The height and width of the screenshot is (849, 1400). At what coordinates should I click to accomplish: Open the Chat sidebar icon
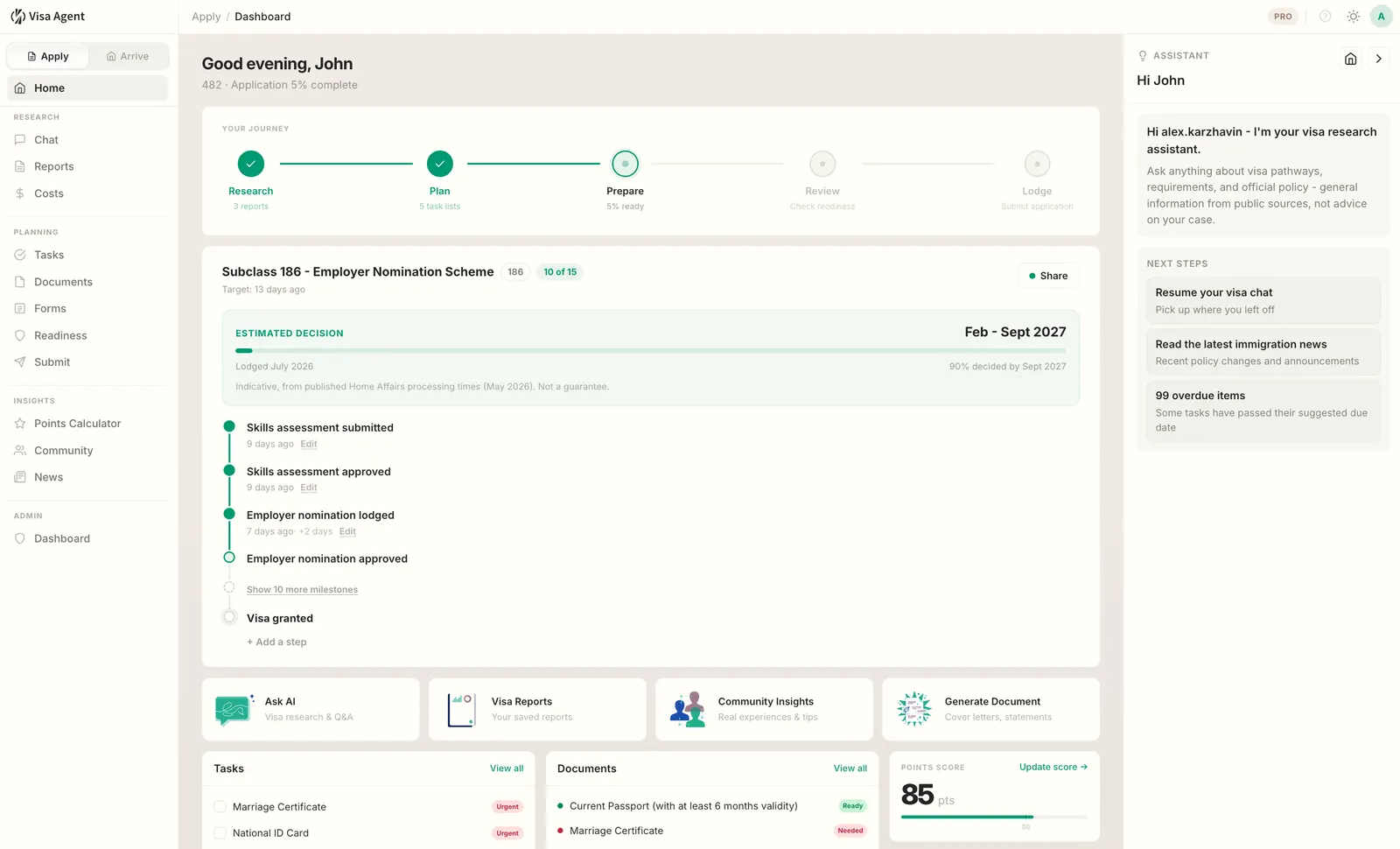tap(20, 140)
